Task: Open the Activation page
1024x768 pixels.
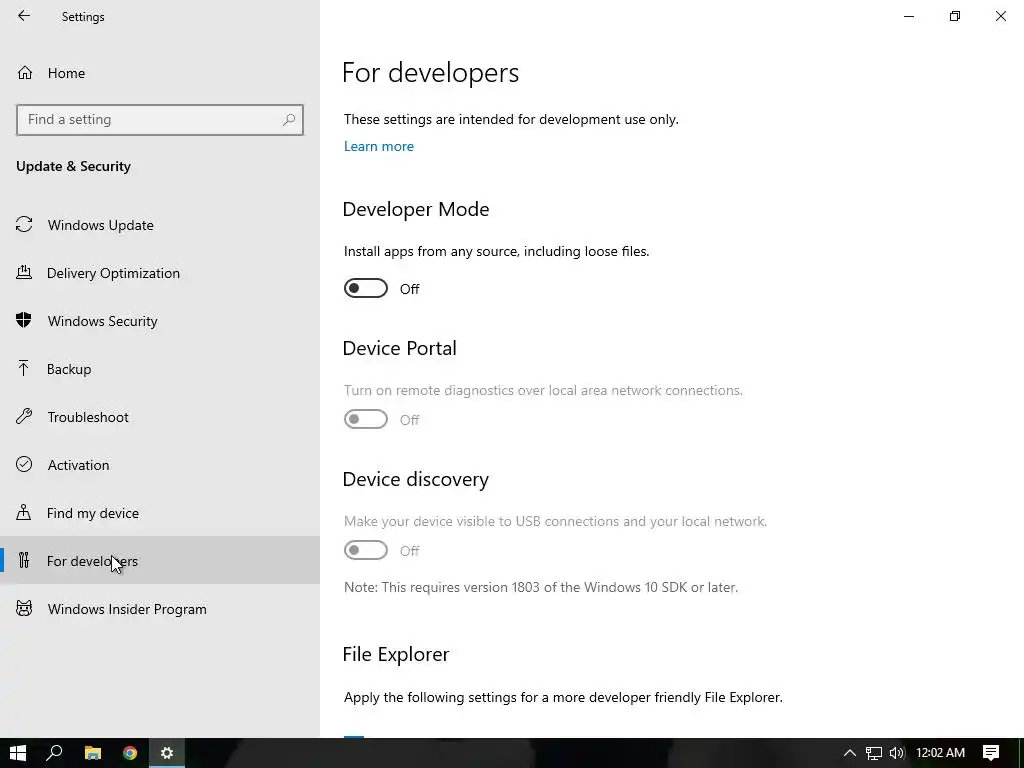Action: click(160, 465)
